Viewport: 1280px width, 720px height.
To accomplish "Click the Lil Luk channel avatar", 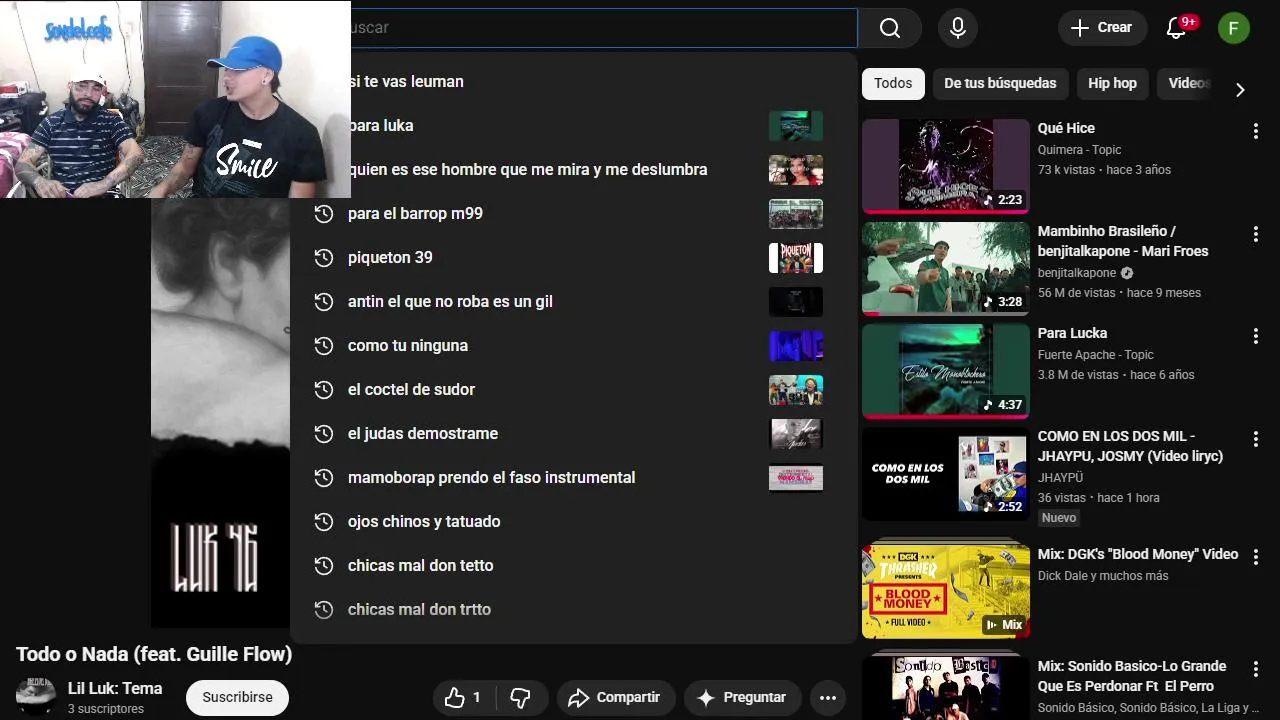I will tap(36, 697).
